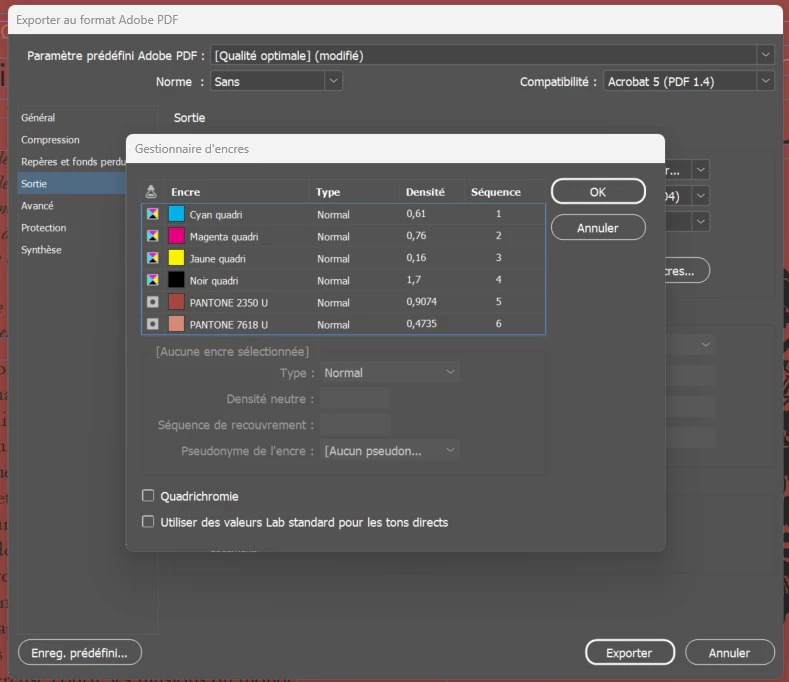Select the Sortie section
Image resolution: width=789 pixels, height=682 pixels.
[72, 184]
